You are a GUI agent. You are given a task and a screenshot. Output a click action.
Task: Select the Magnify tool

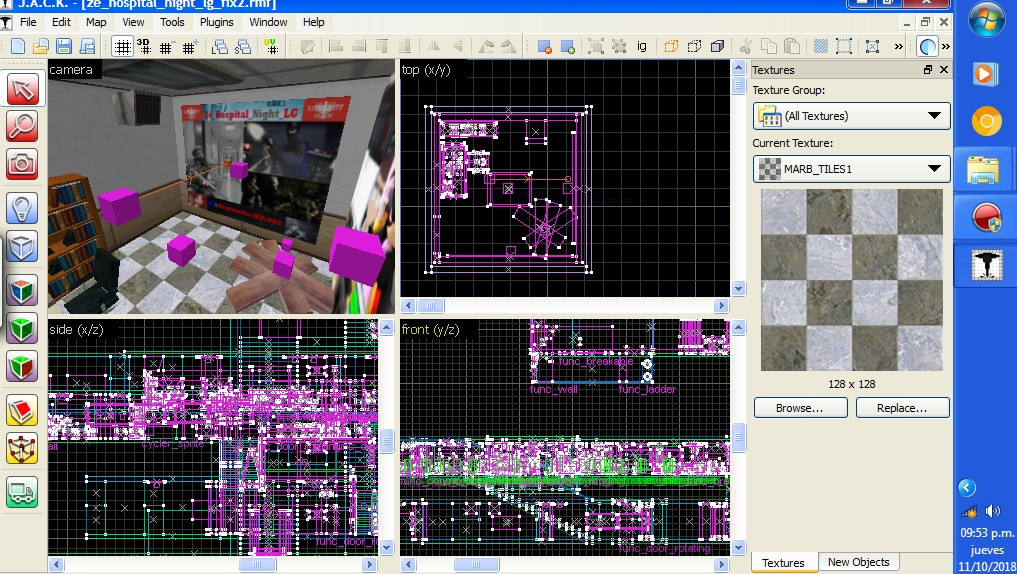click(23, 126)
